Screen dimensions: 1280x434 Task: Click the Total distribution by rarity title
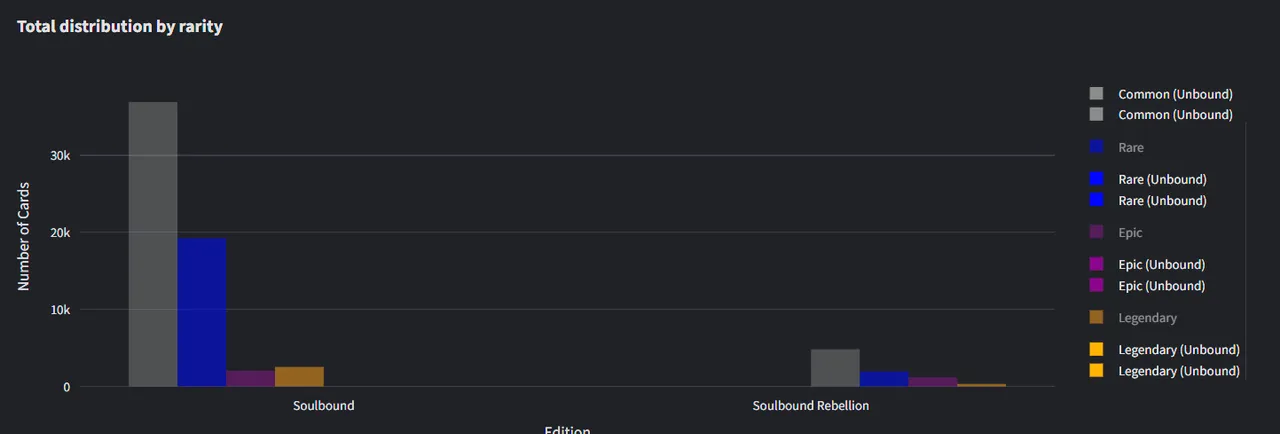120,27
